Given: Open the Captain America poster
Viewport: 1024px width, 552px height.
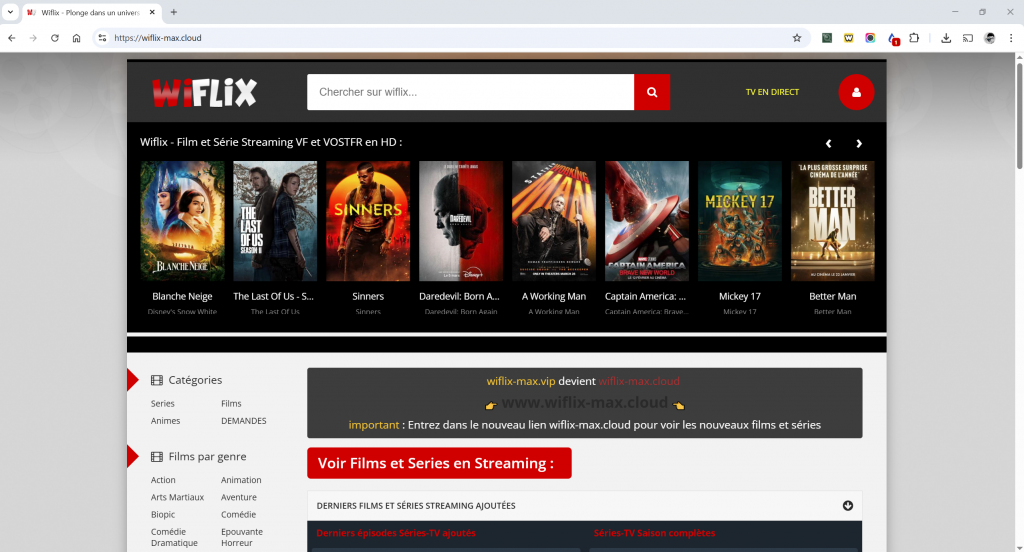Looking at the screenshot, I should (647, 221).
